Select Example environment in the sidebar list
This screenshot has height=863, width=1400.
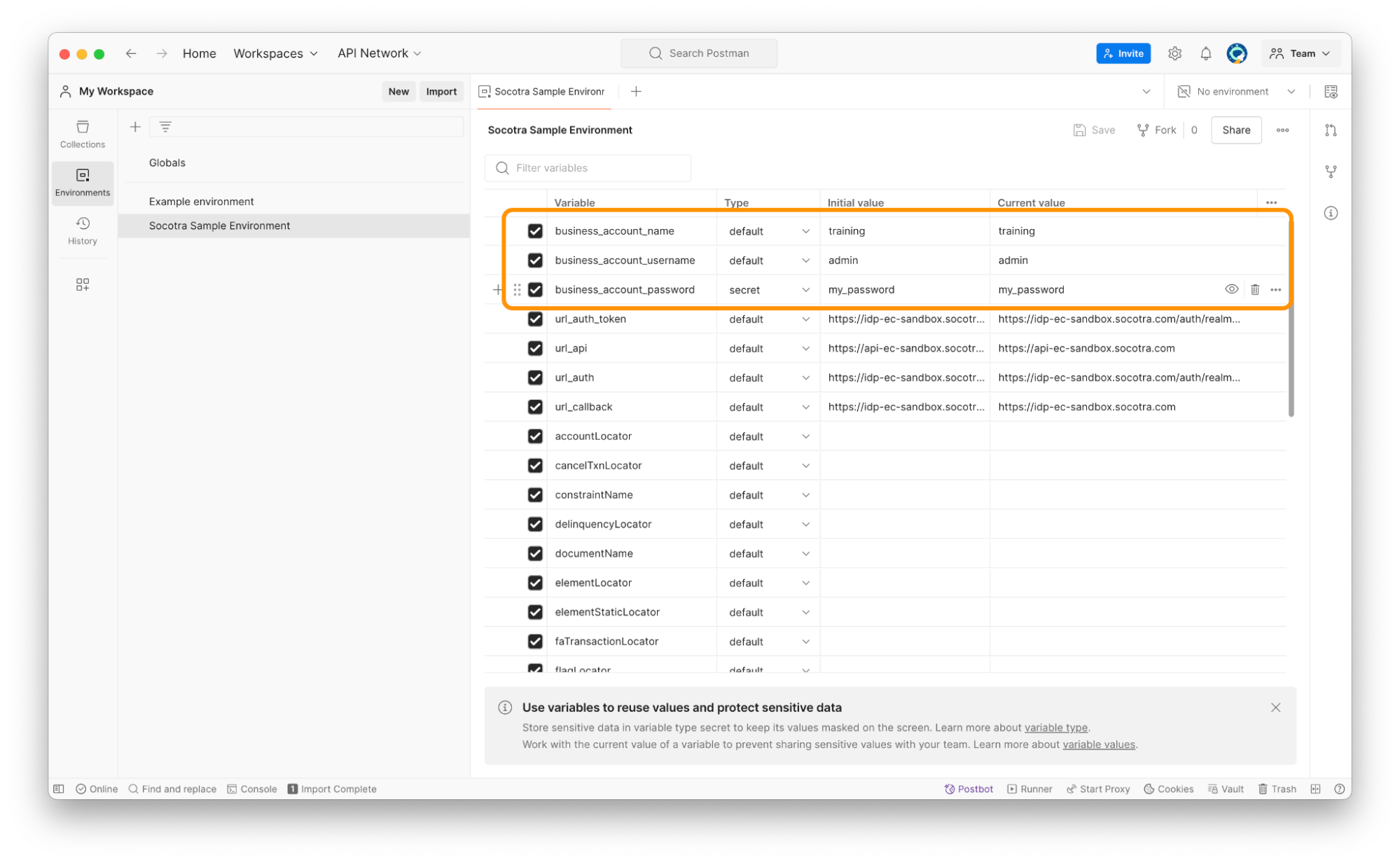202,202
